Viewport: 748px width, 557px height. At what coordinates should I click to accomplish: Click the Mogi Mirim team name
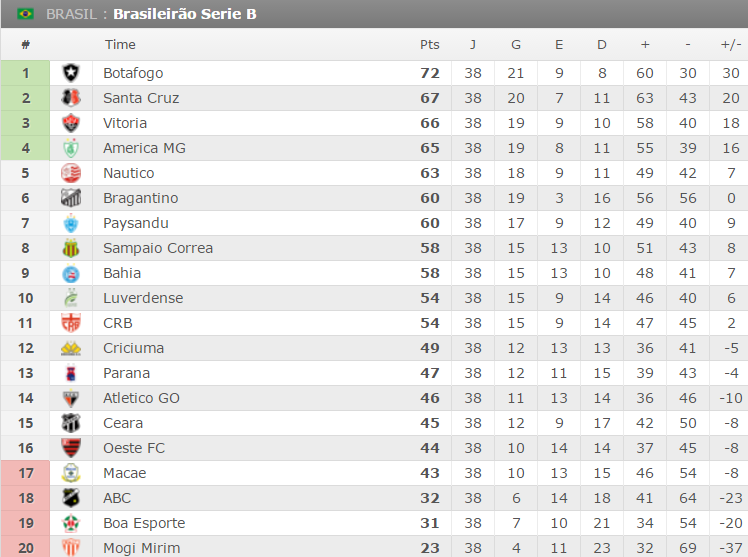pyautogui.click(x=142, y=548)
